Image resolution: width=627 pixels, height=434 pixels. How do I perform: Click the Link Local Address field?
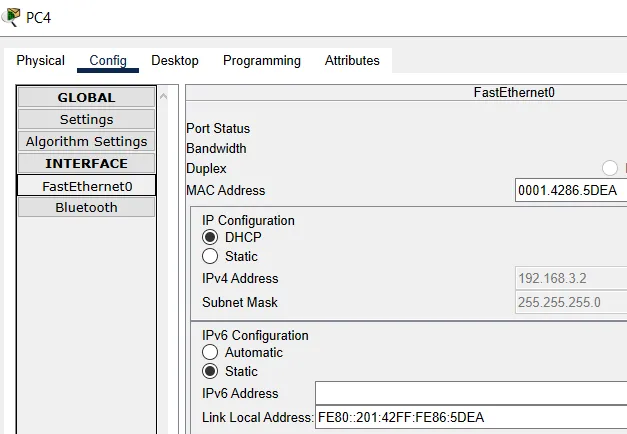pos(470,418)
